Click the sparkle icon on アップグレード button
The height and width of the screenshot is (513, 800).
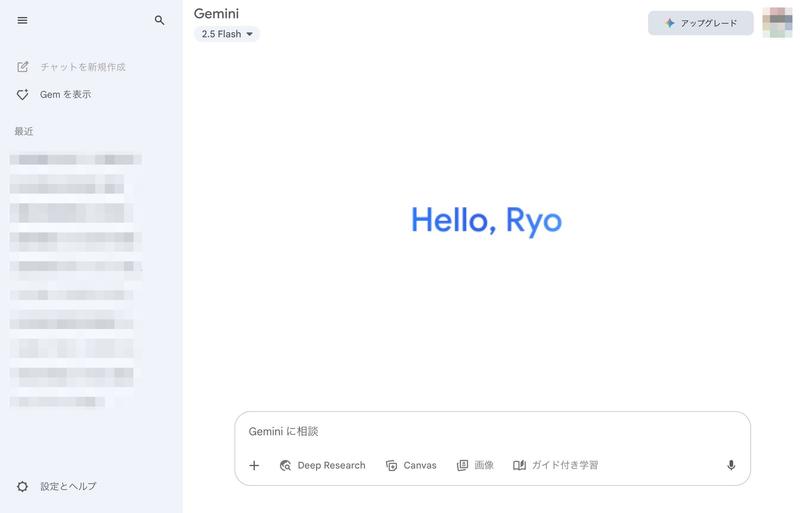pos(670,23)
